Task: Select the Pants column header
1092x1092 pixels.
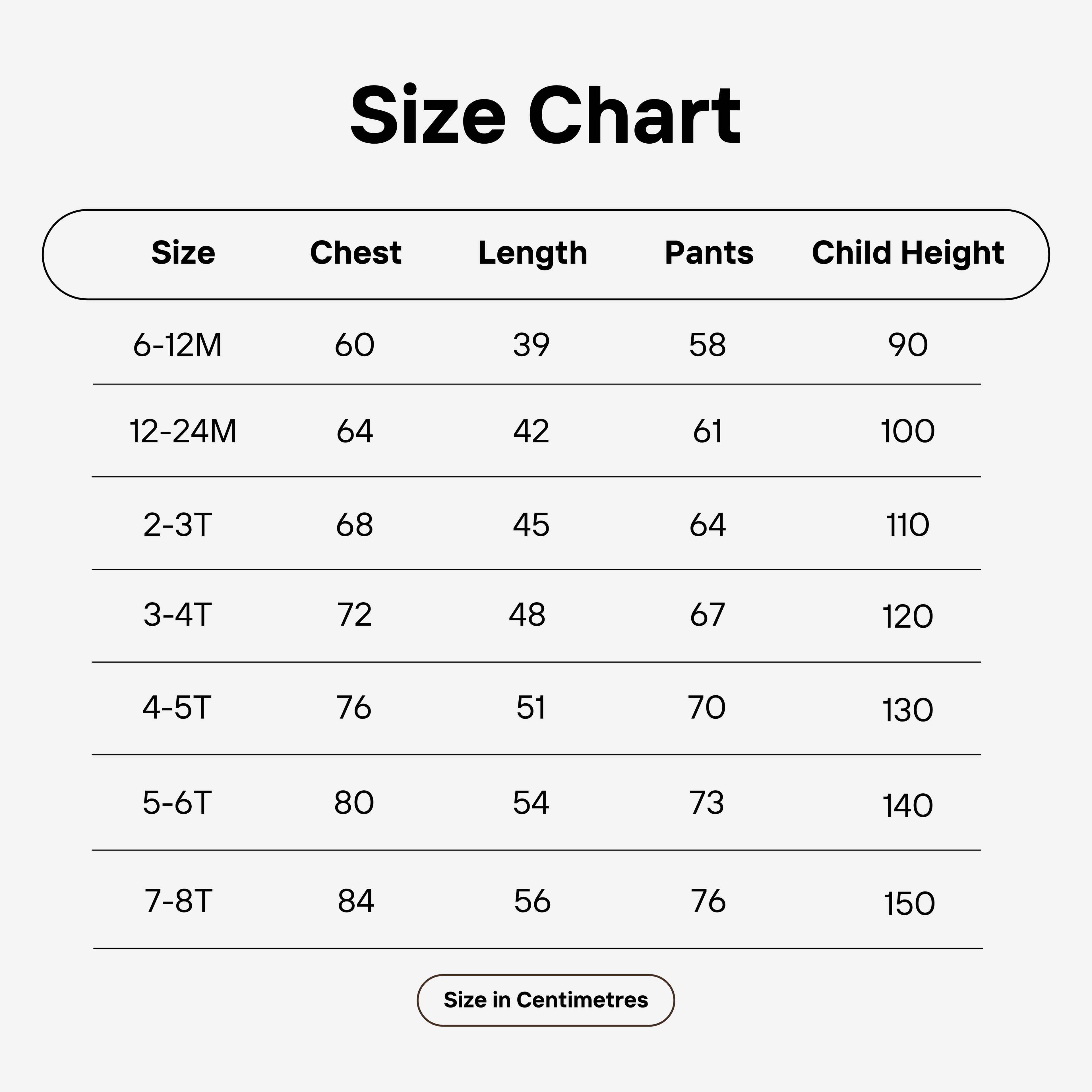Action: (x=709, y=253)
